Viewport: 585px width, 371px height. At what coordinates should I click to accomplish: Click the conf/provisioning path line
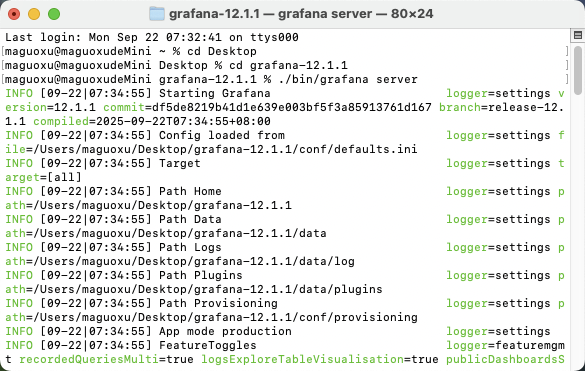[x=211, y=317]
